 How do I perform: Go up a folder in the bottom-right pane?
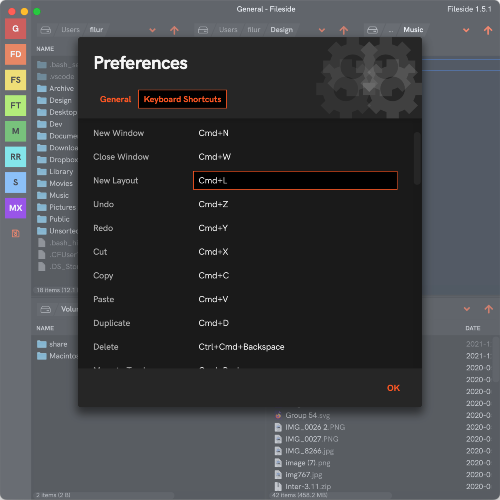click(x=489, y=309)
